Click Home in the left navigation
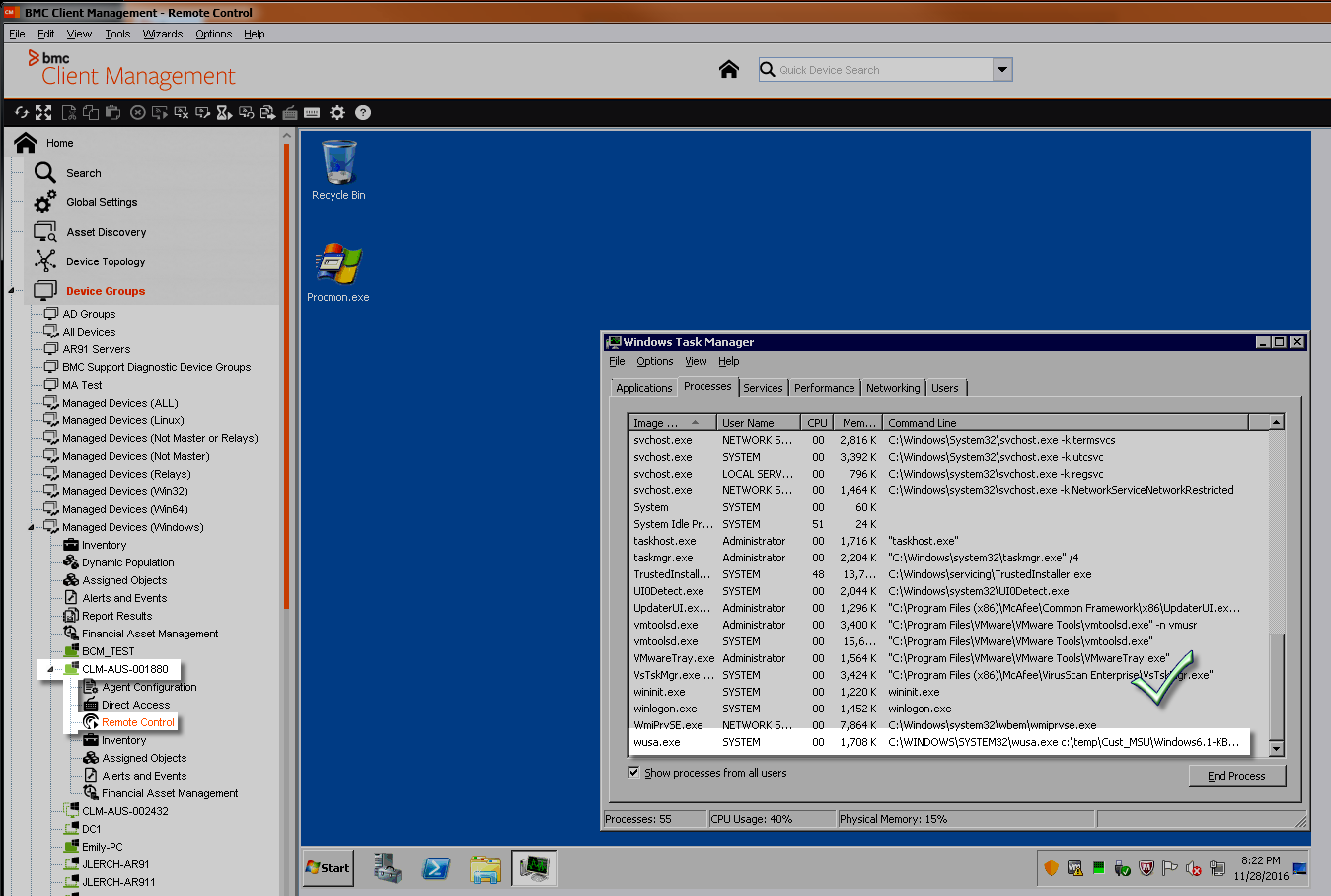Screen dimensions: 1331x896 59,143
